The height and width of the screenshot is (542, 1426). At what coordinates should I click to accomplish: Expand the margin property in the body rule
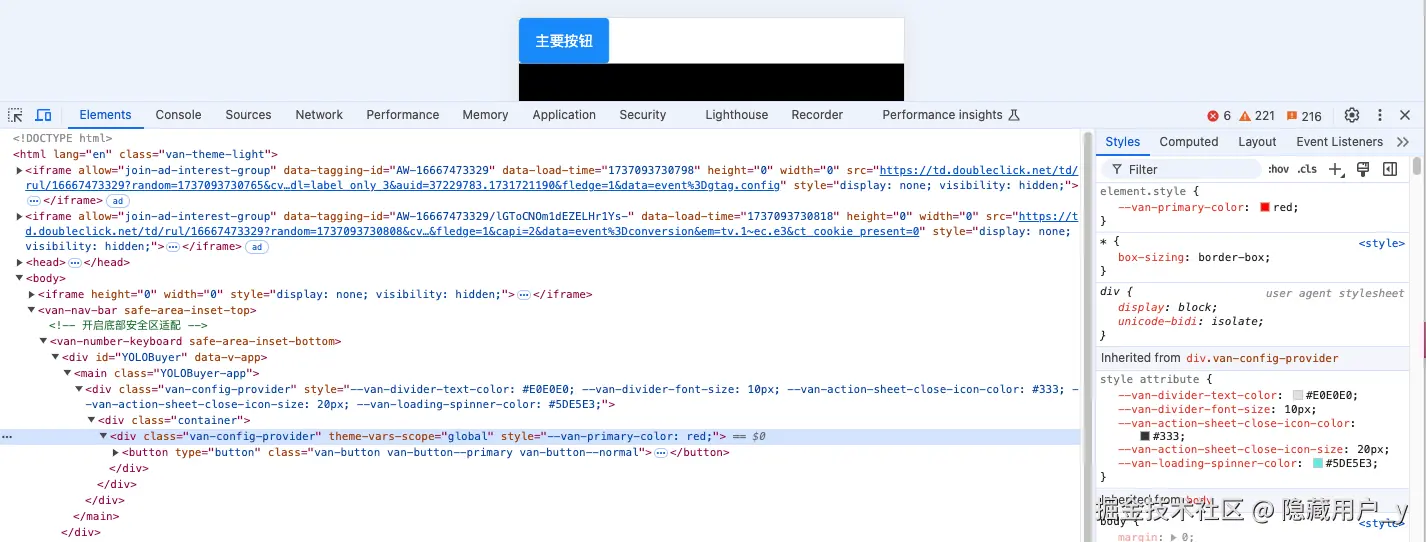[x=1175, y=538]
